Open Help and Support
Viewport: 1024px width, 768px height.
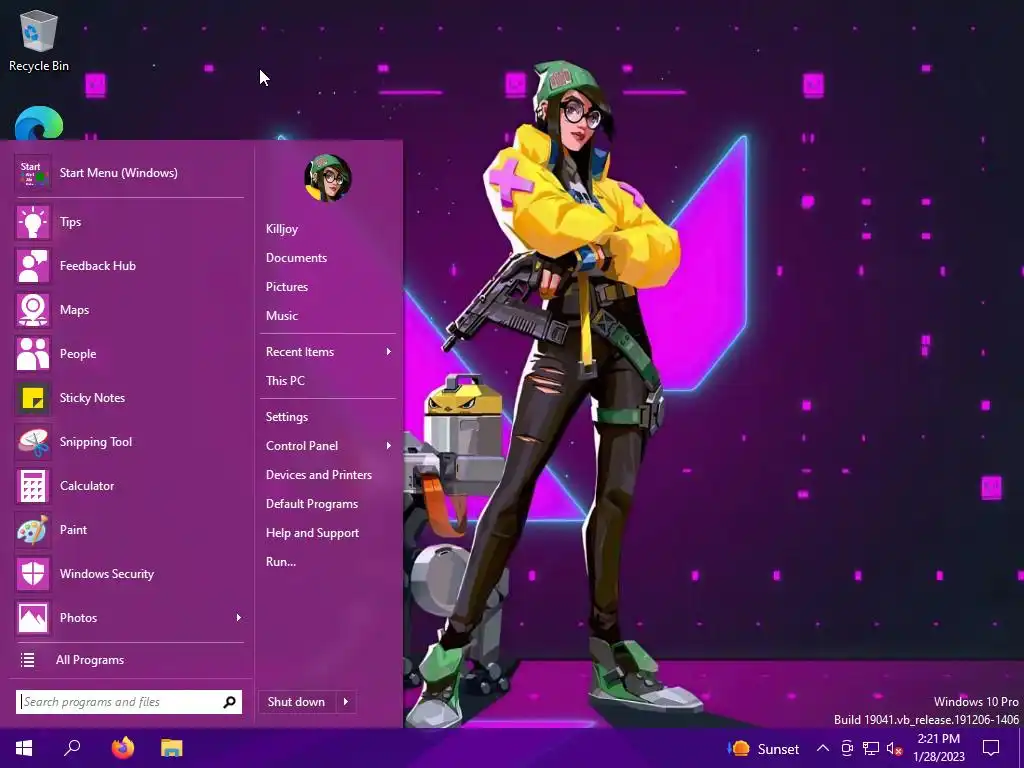[312, 533]
